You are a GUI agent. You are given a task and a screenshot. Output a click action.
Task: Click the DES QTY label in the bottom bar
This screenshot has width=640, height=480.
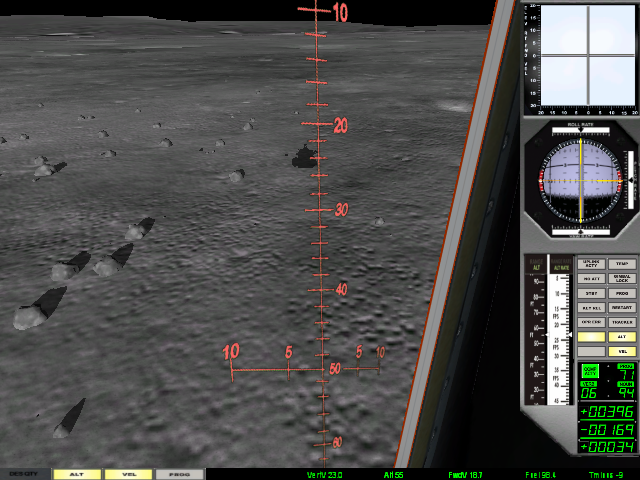click(24, 474)
